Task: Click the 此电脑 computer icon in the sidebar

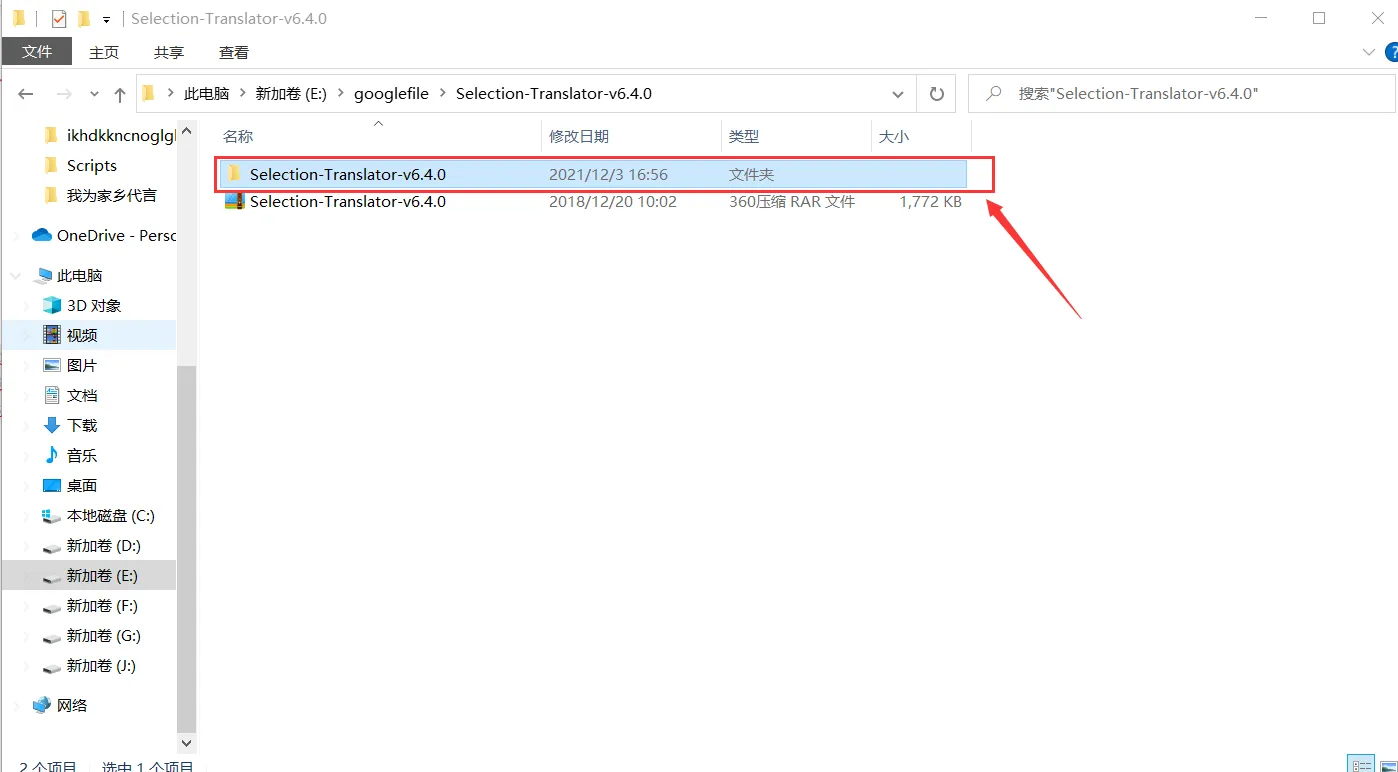Action: pyautogui.click(x=44, y=275)
